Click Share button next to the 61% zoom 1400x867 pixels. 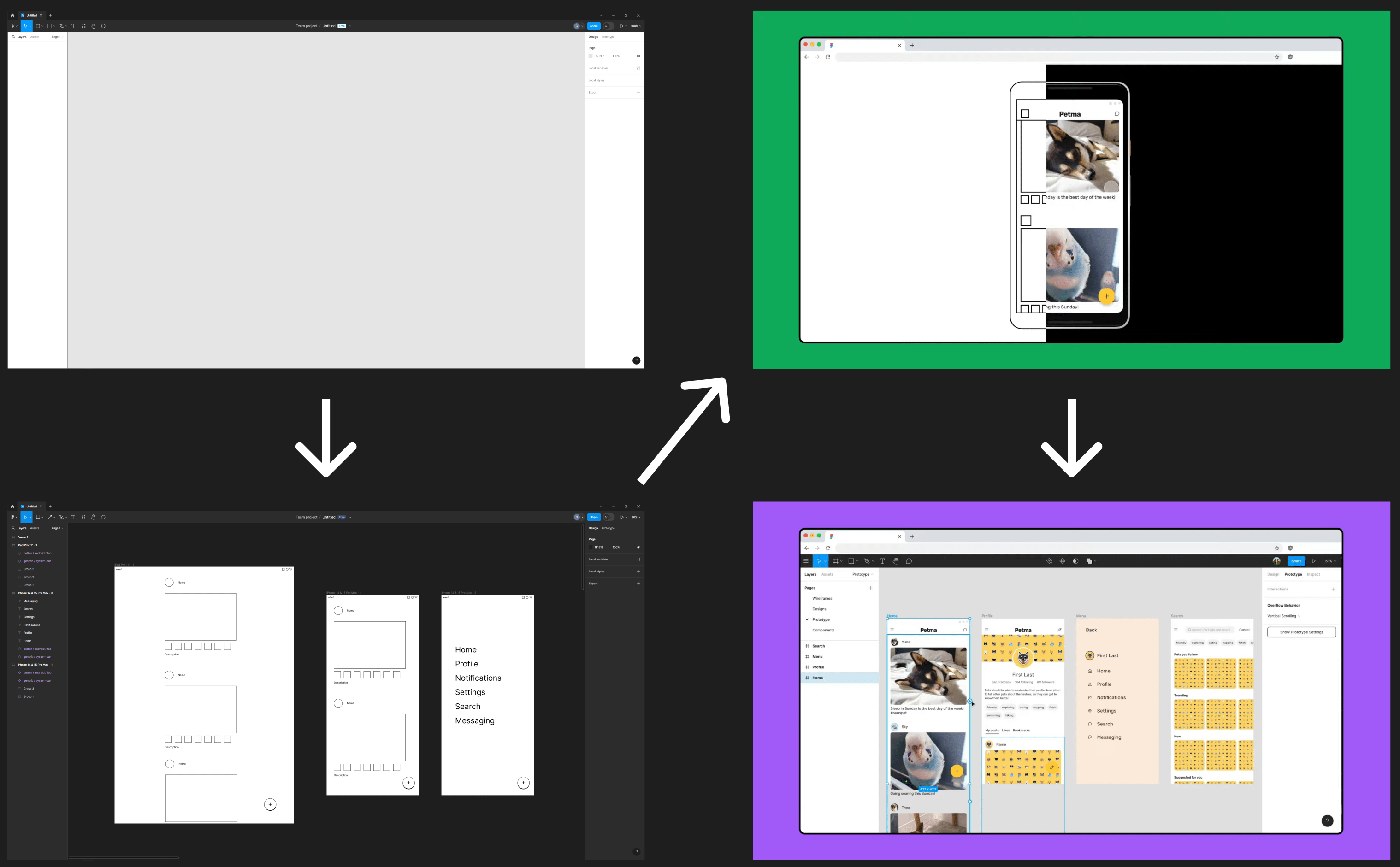(x=1296, y=561)
